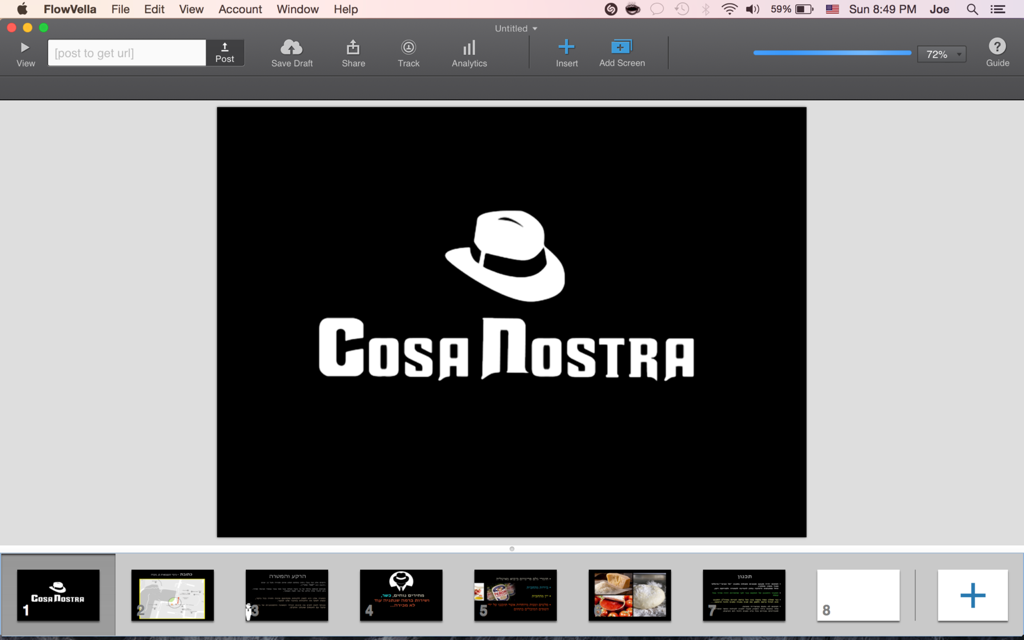The height and width of the screenshot is (640, 1024).
Task: Click the Add Screen icon
Action: click(621, 47)
